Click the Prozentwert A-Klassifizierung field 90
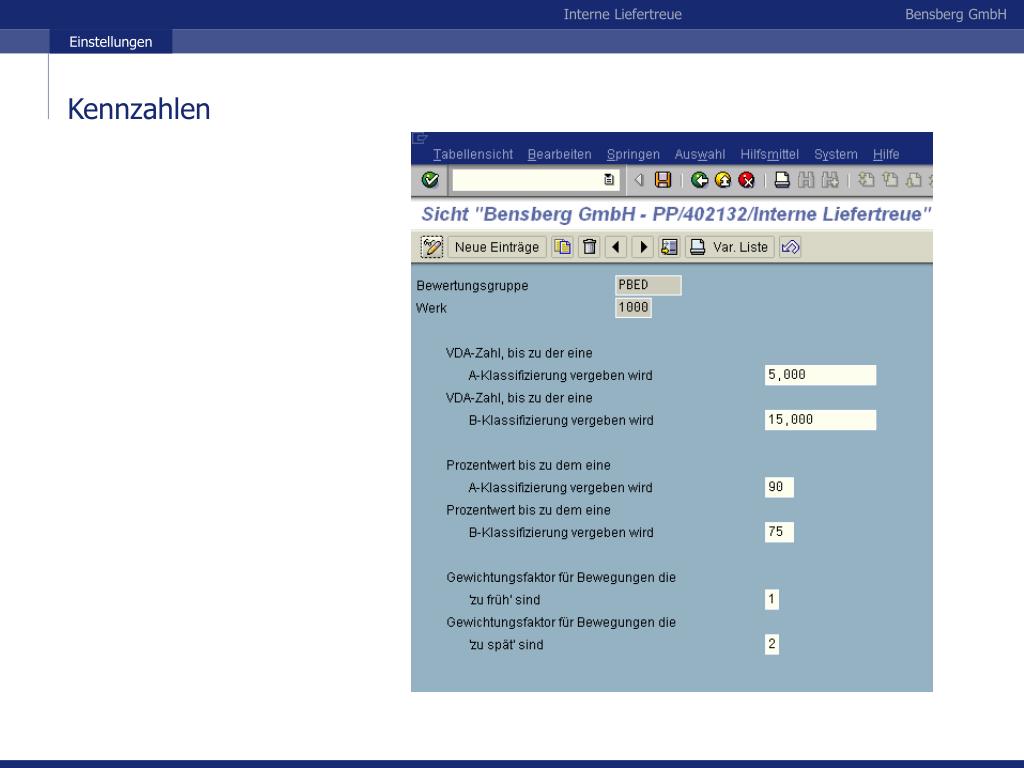This screenshot has width=1024, height=768. 779,487
